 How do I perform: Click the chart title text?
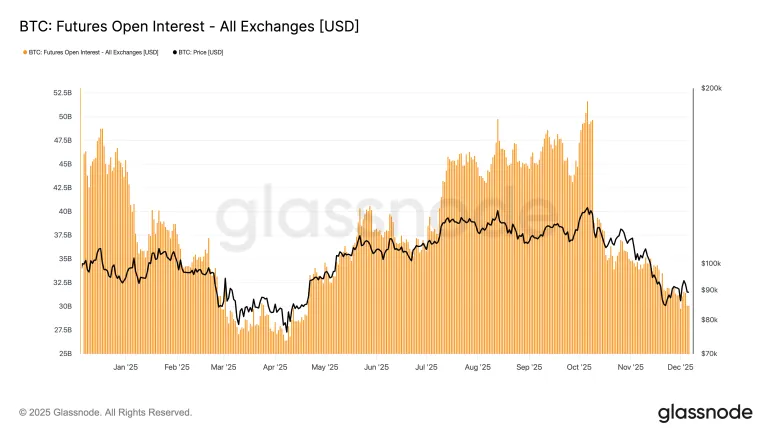pos(182,23)
